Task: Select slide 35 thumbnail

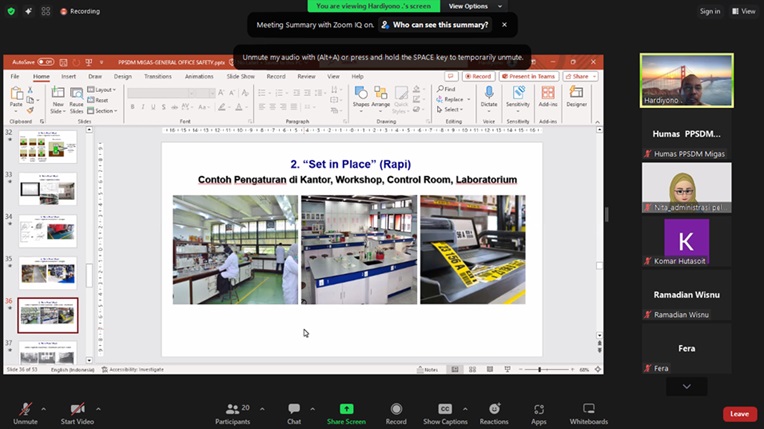Action: click(x=48, y=273)
